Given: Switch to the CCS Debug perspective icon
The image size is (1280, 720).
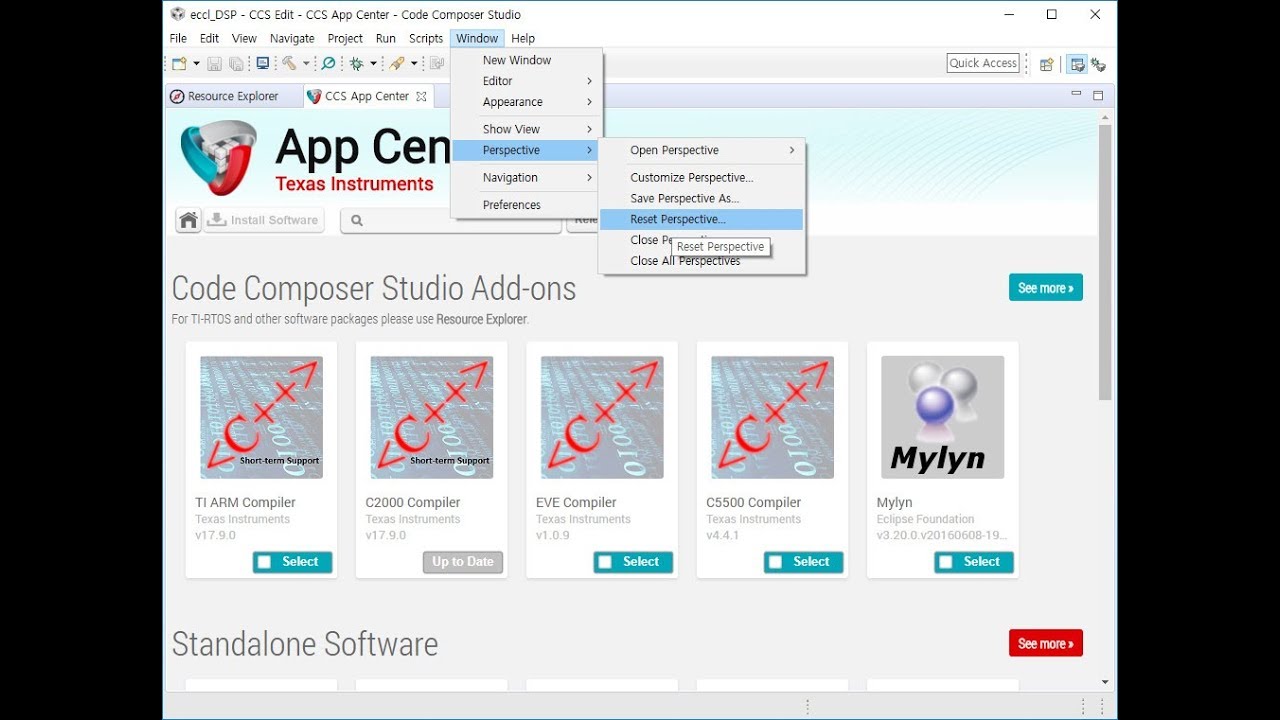Looking at the screenshot, I should click(x=1098, y=64).
